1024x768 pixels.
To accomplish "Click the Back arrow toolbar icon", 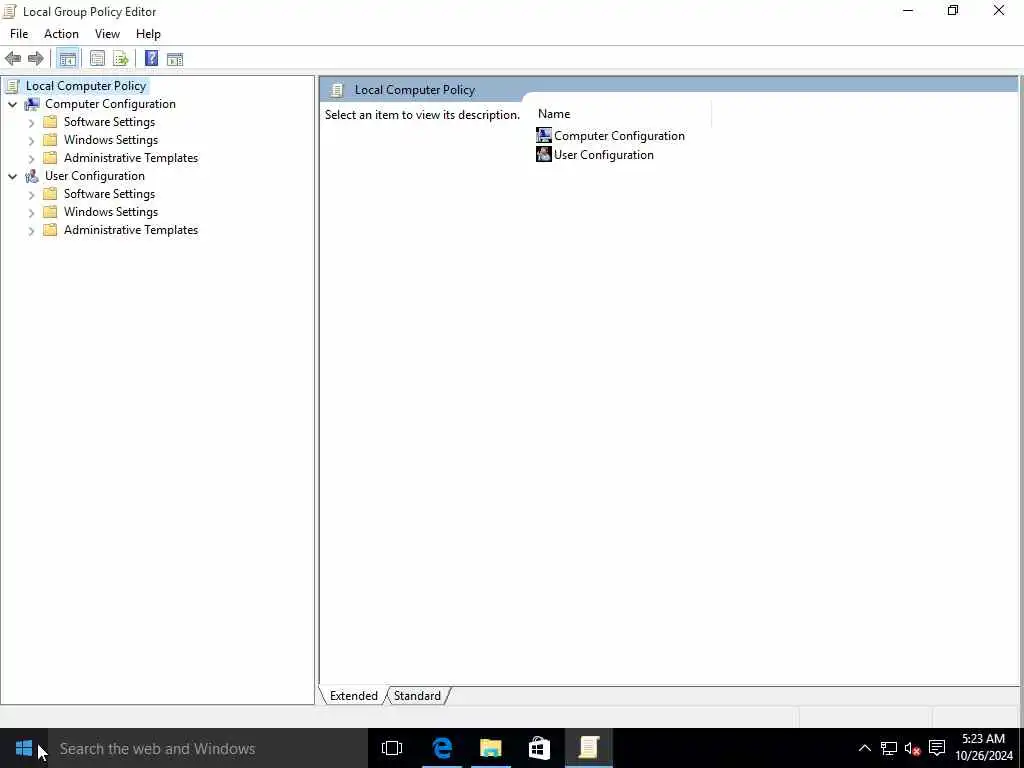I will pos(13,59).
